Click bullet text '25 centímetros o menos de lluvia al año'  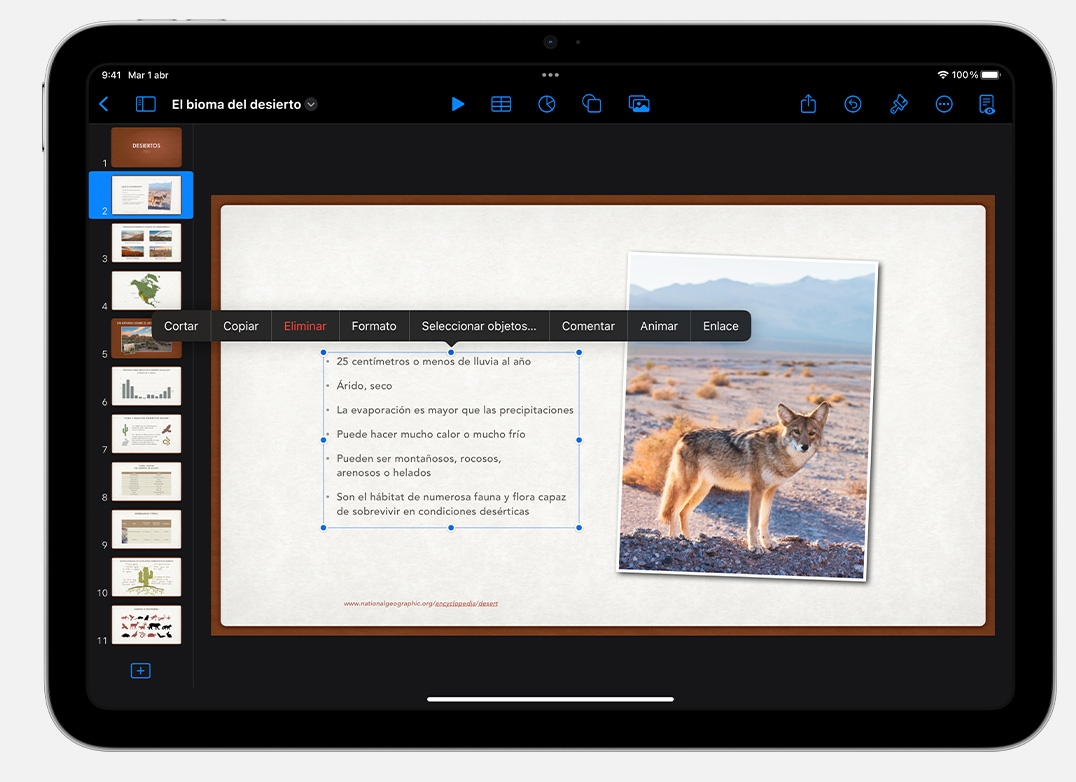[x=434, y=362]
